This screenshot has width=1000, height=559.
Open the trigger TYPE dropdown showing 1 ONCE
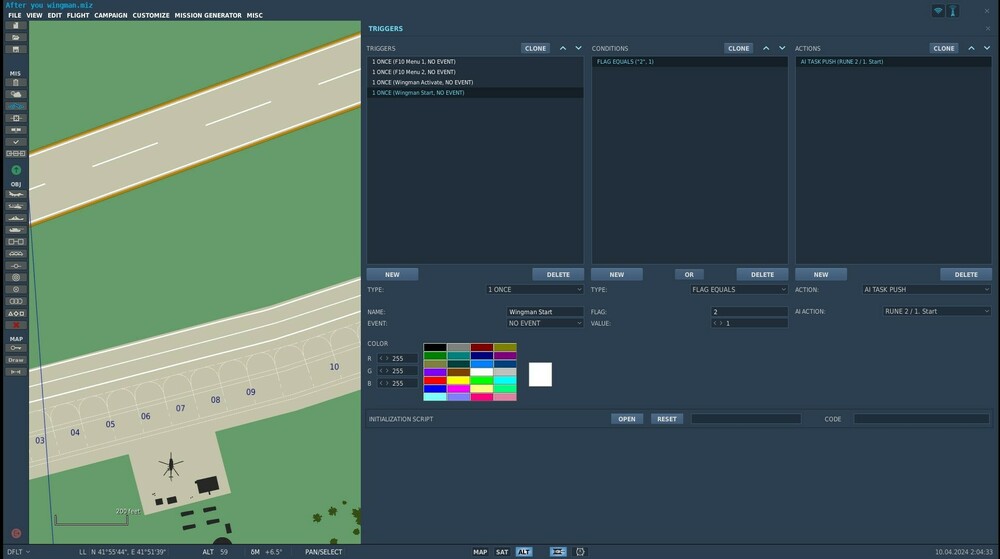pyautogui.click(x=535, y=290)
